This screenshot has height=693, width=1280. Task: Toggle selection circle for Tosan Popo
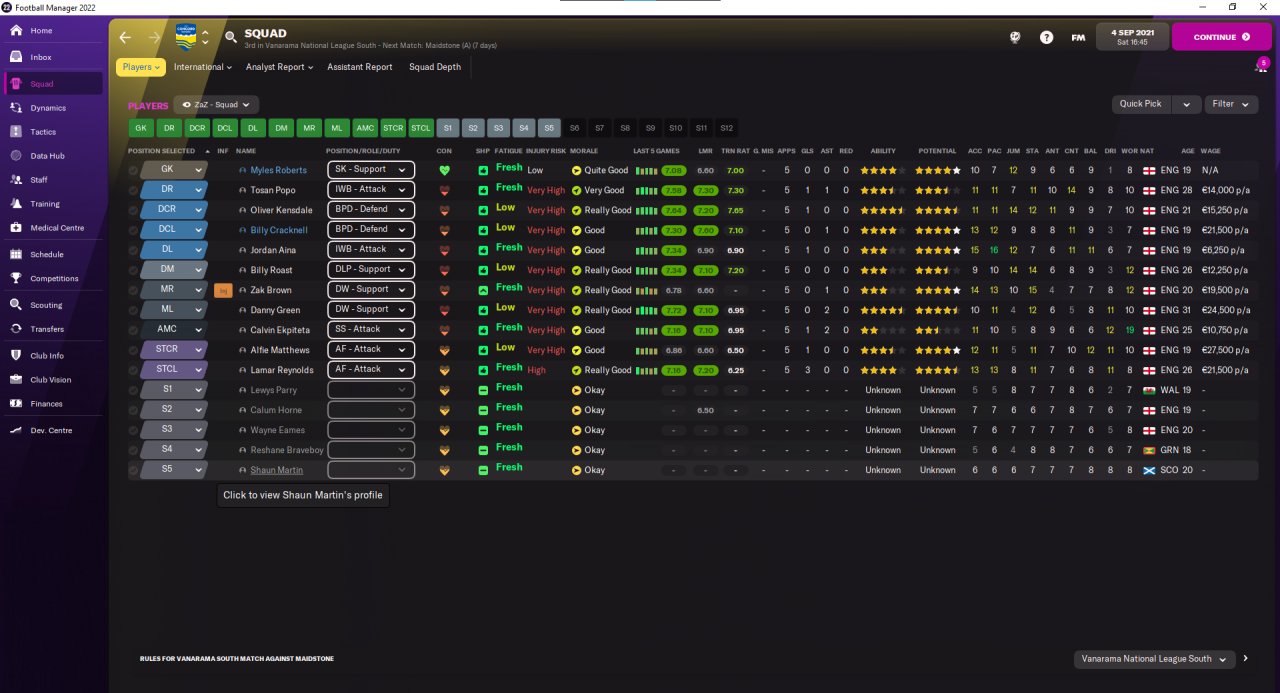pyautogui.click(x=133, y=190)
